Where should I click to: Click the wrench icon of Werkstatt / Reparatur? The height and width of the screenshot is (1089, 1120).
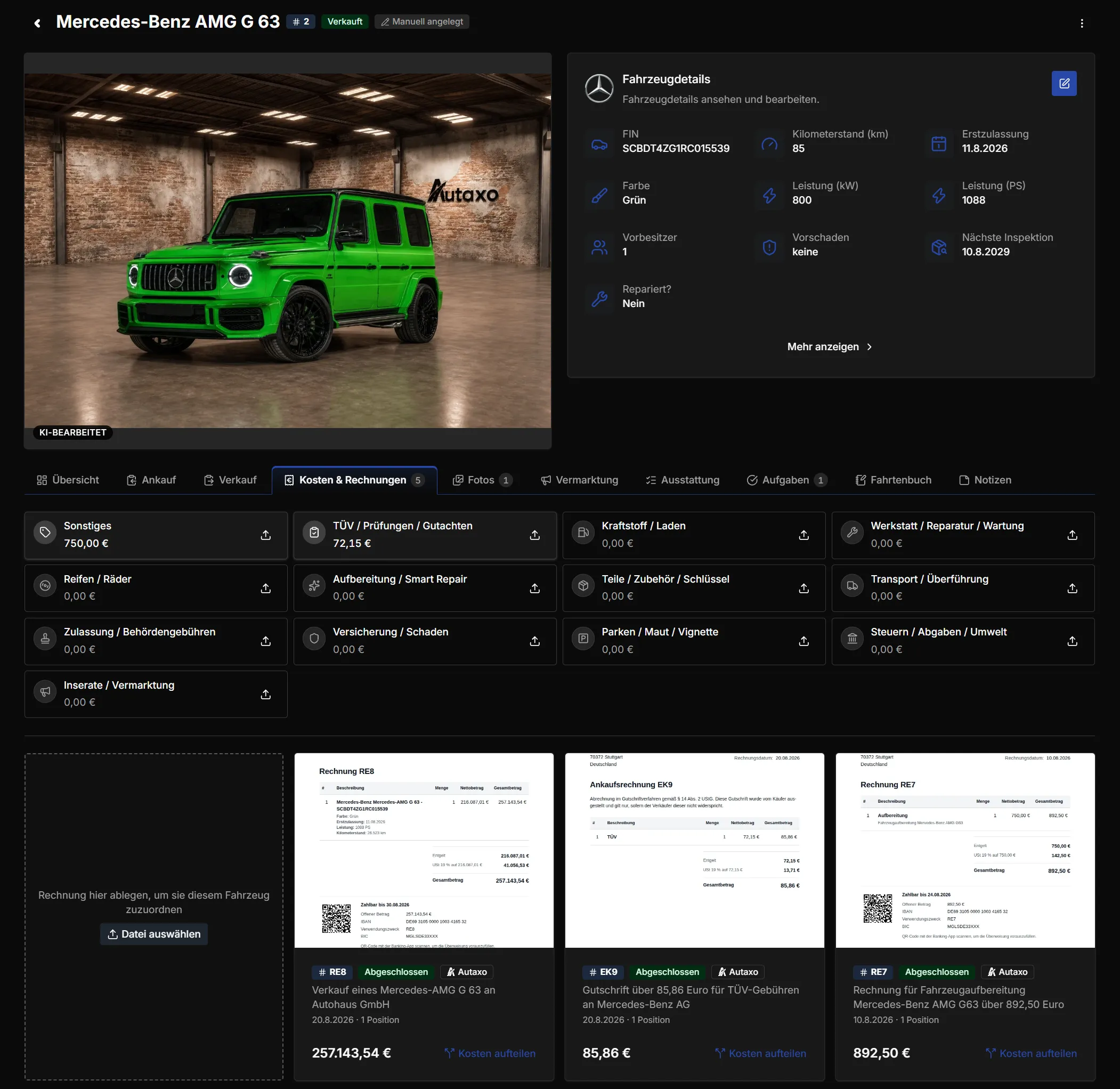852,533
